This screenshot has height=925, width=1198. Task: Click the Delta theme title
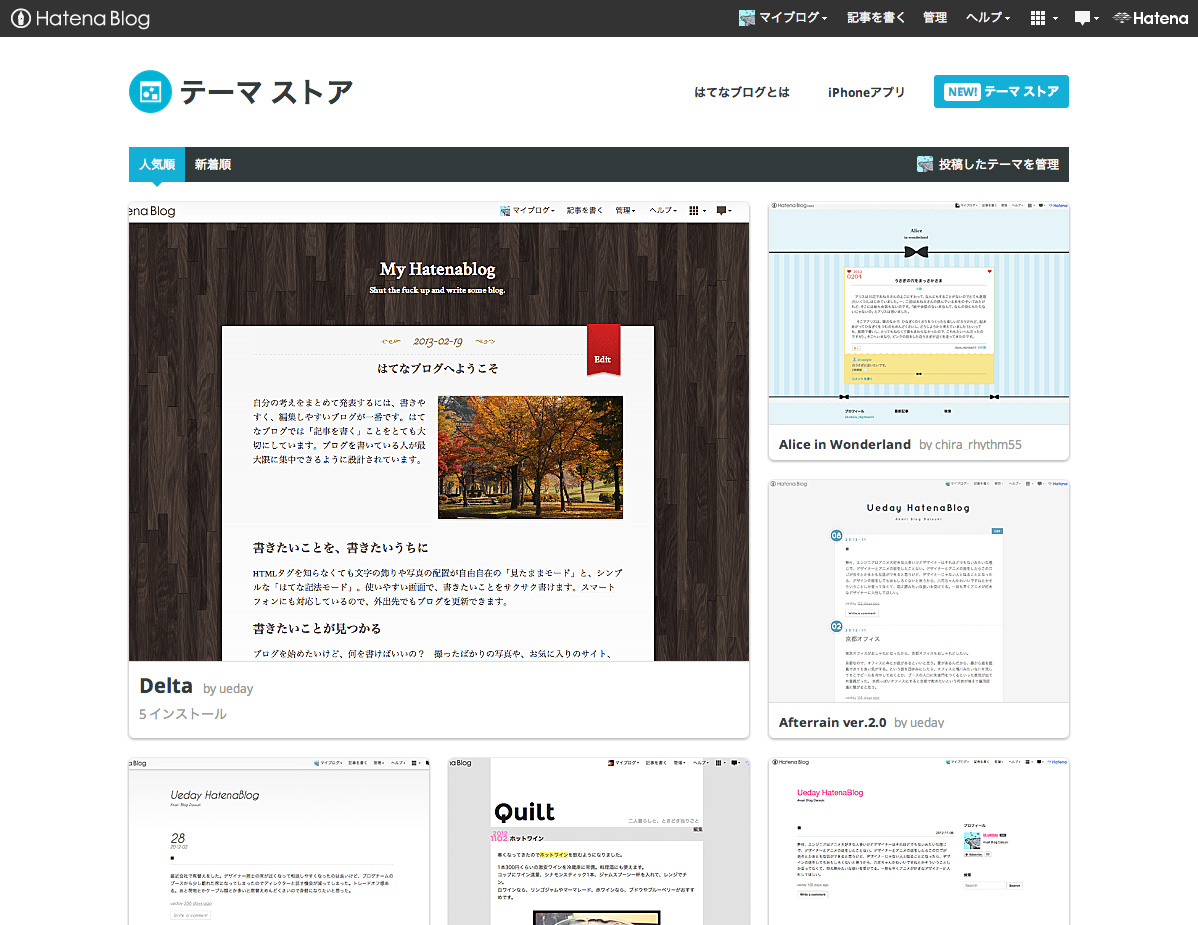click(166, 686)
